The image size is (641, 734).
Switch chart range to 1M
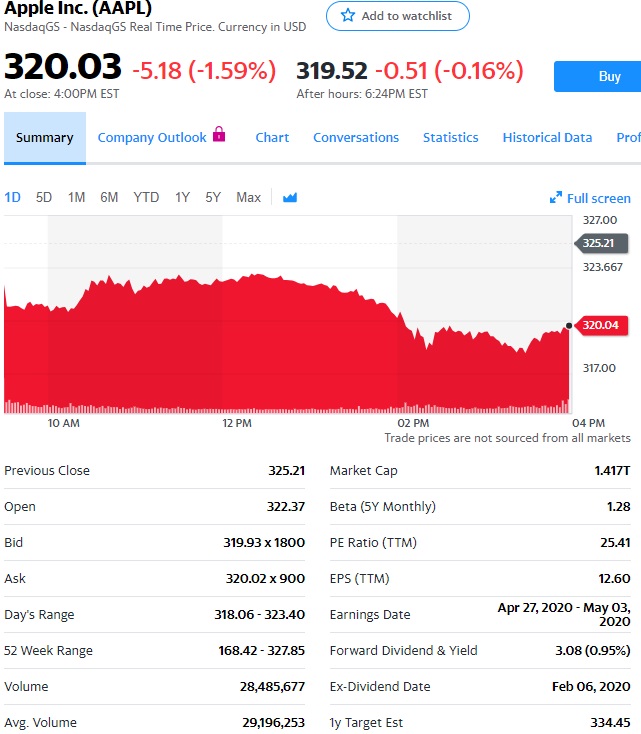pos(76,198)
